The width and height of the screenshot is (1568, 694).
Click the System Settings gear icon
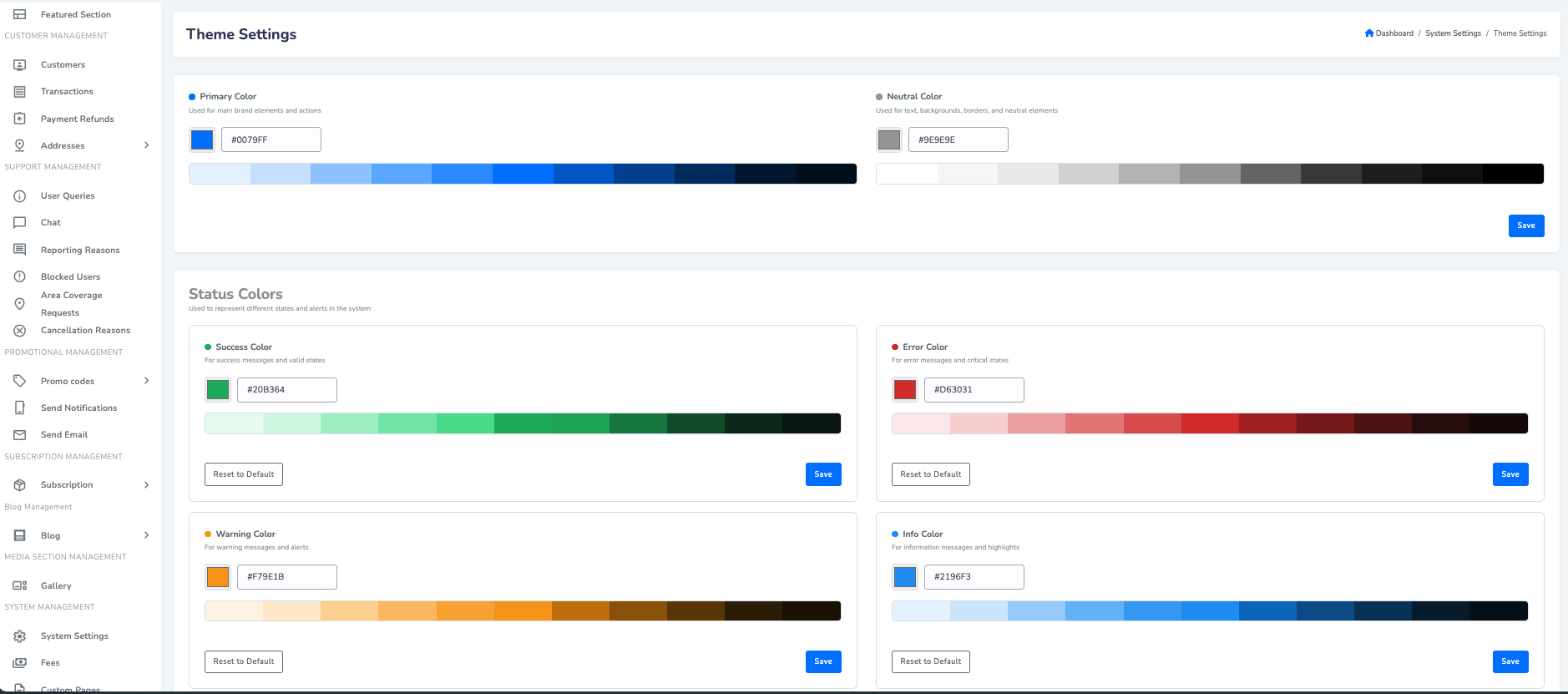pos(19,636)
